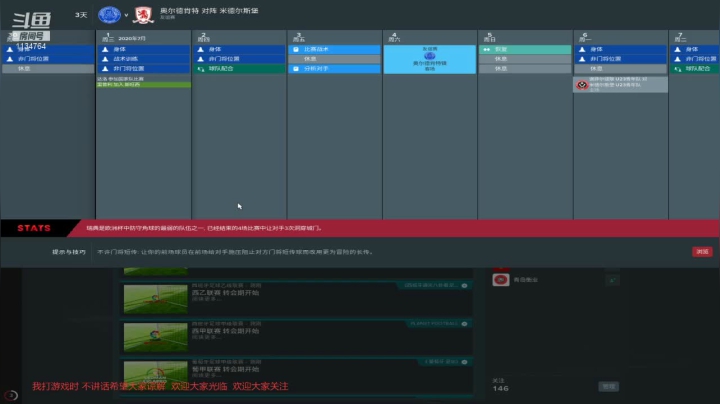Click the Monday U23 youth fixture card text
The width and height of the screenshot is (720, 404).
click(x=619, y=82)
